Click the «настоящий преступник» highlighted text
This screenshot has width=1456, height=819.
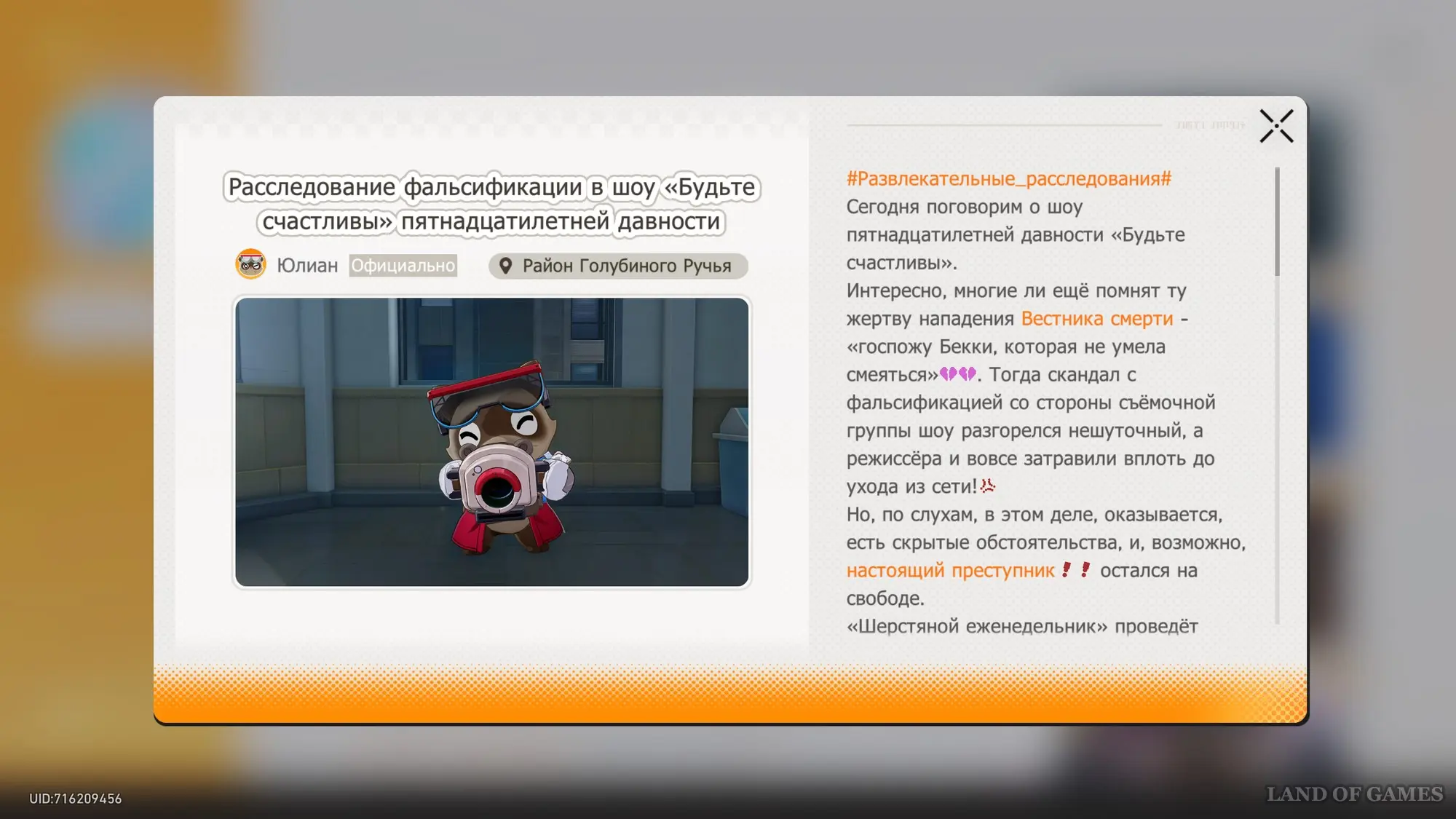[x=950, y=571]
